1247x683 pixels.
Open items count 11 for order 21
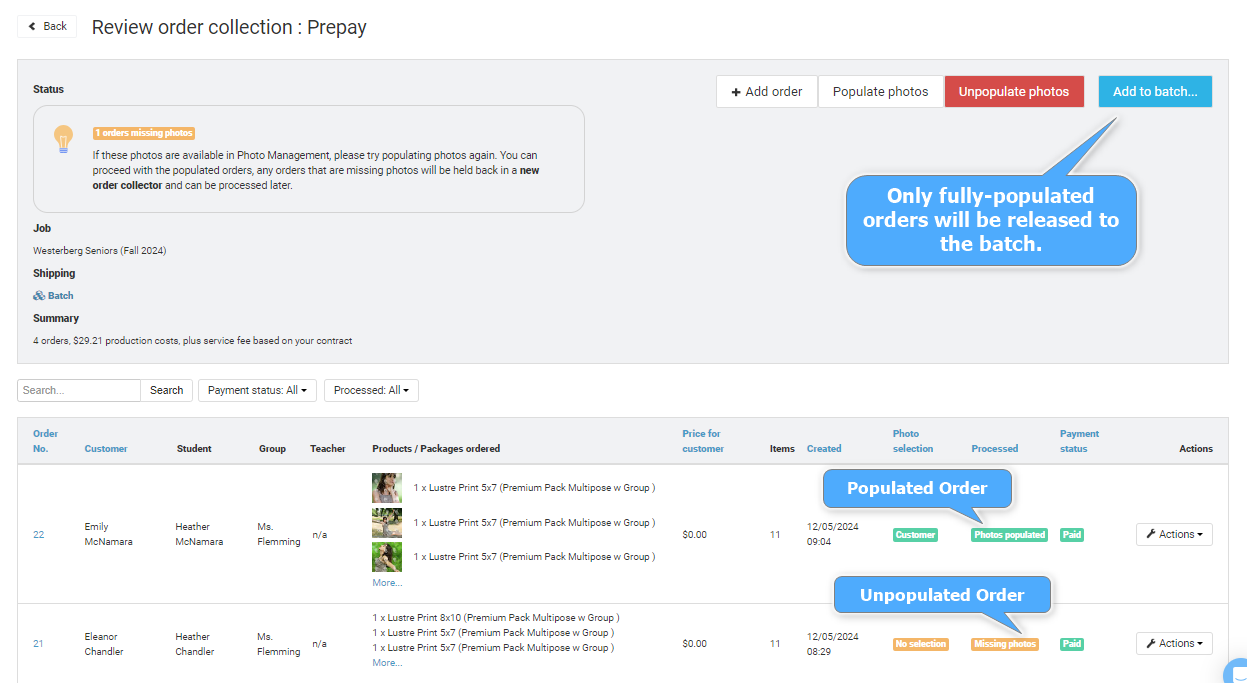(775, 644)
